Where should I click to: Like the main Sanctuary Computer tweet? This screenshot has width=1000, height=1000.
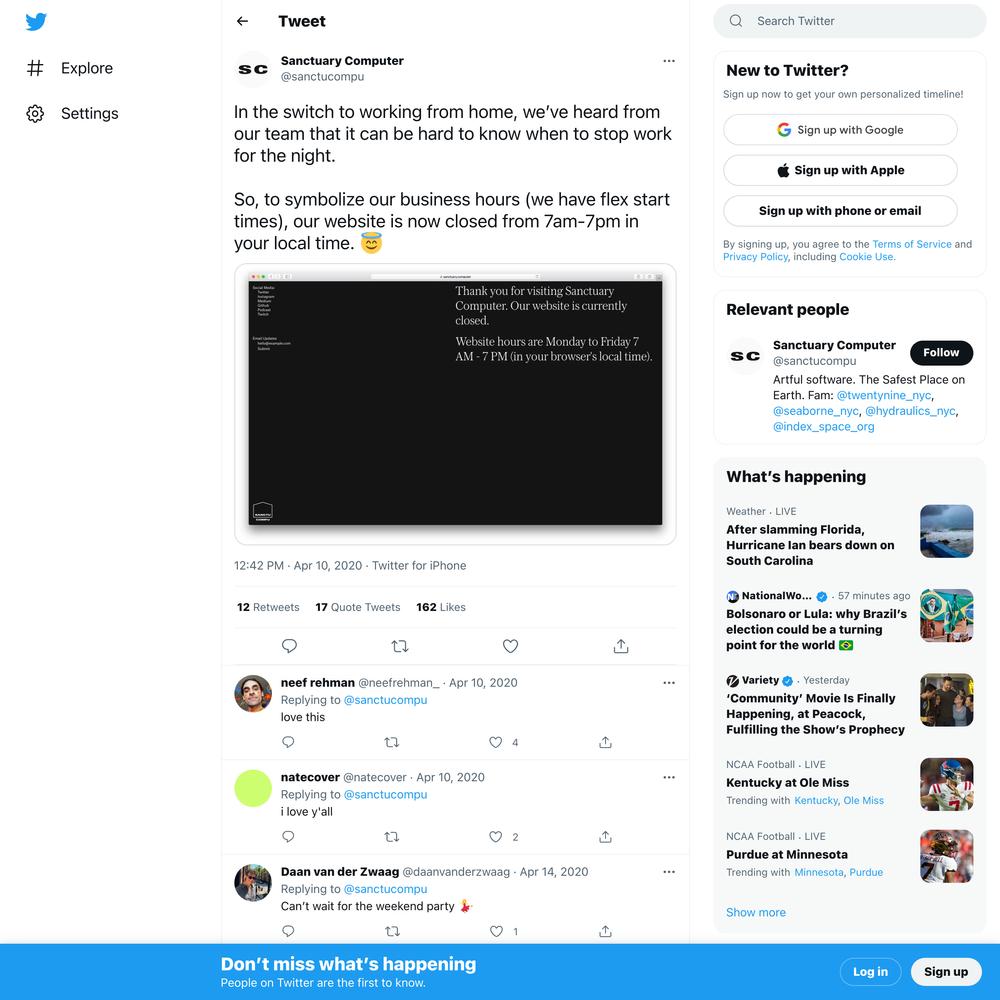(x=510, y=646)
